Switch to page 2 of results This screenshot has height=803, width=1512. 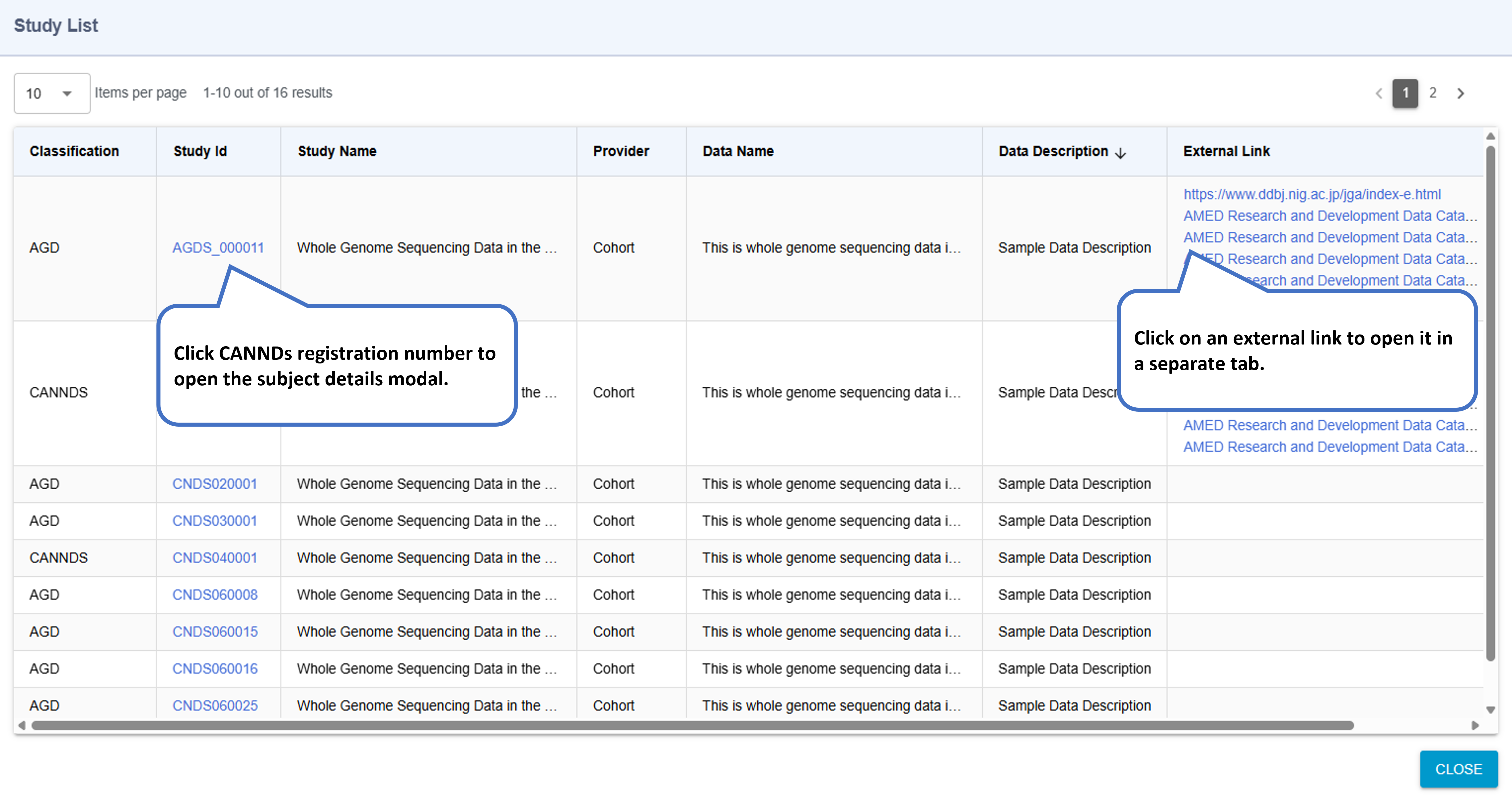point(1433,93)
